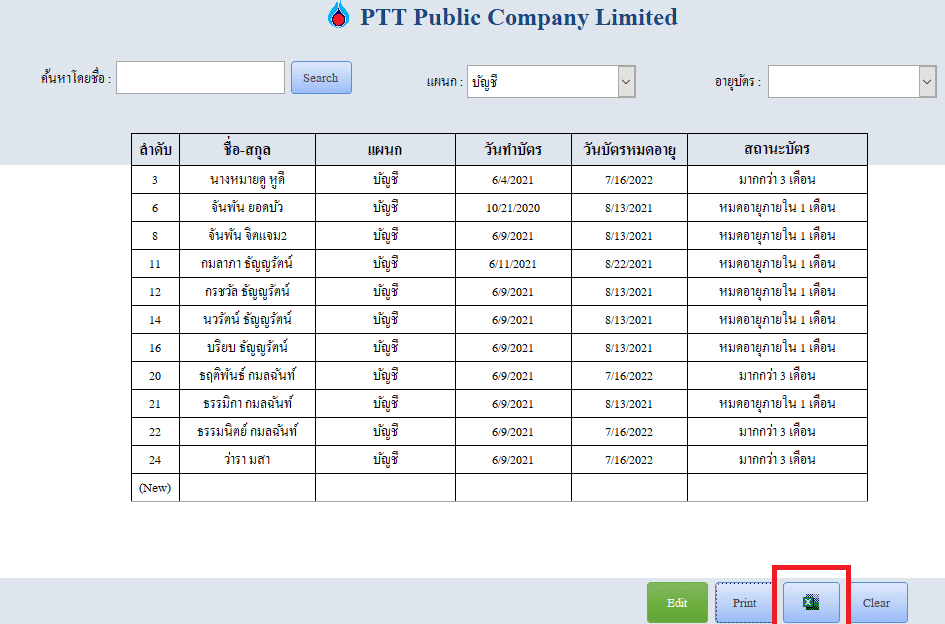Click sequence number cell 24
This screenshot has width=945, height=624.
(155, 459)
